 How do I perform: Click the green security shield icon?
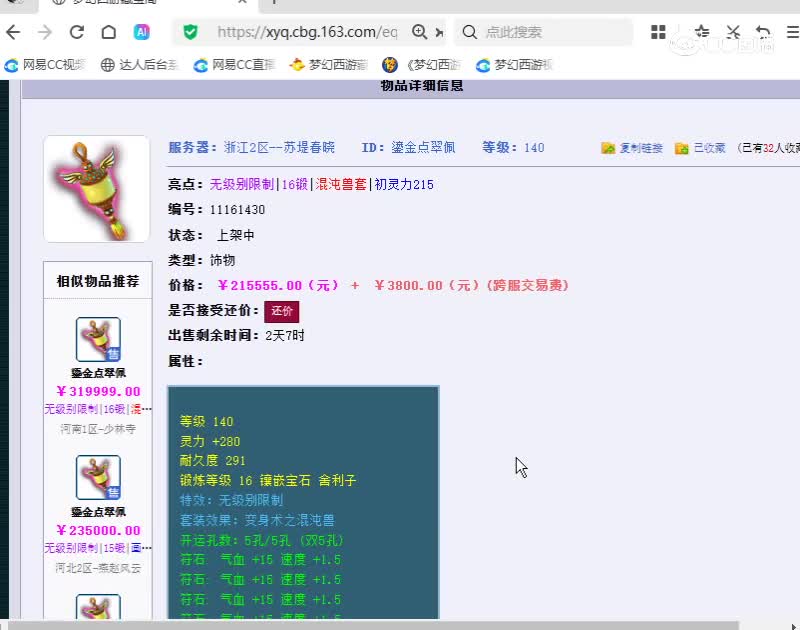point(190,32)
